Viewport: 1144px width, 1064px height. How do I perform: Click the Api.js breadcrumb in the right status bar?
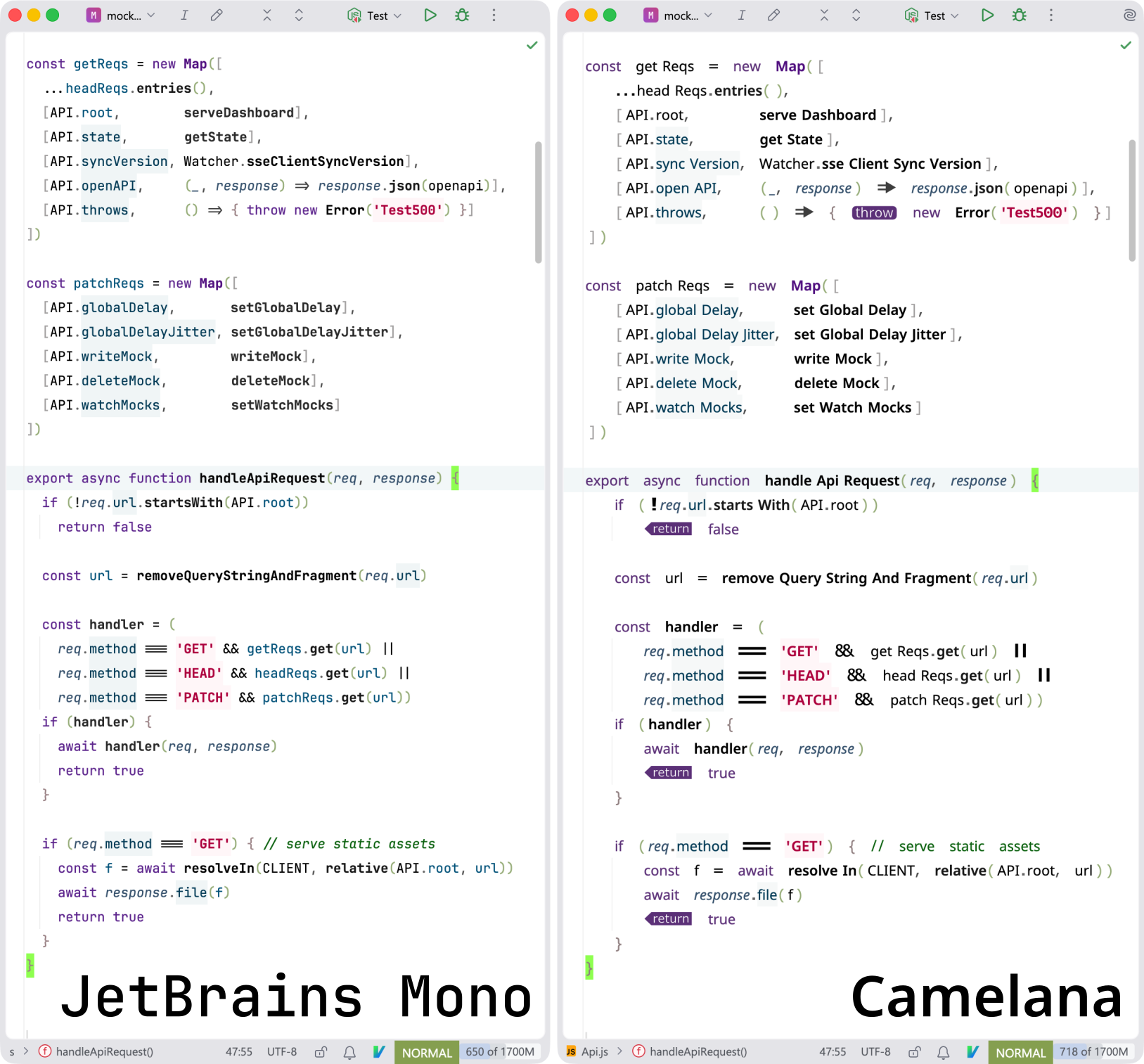tap(595, 1051)
